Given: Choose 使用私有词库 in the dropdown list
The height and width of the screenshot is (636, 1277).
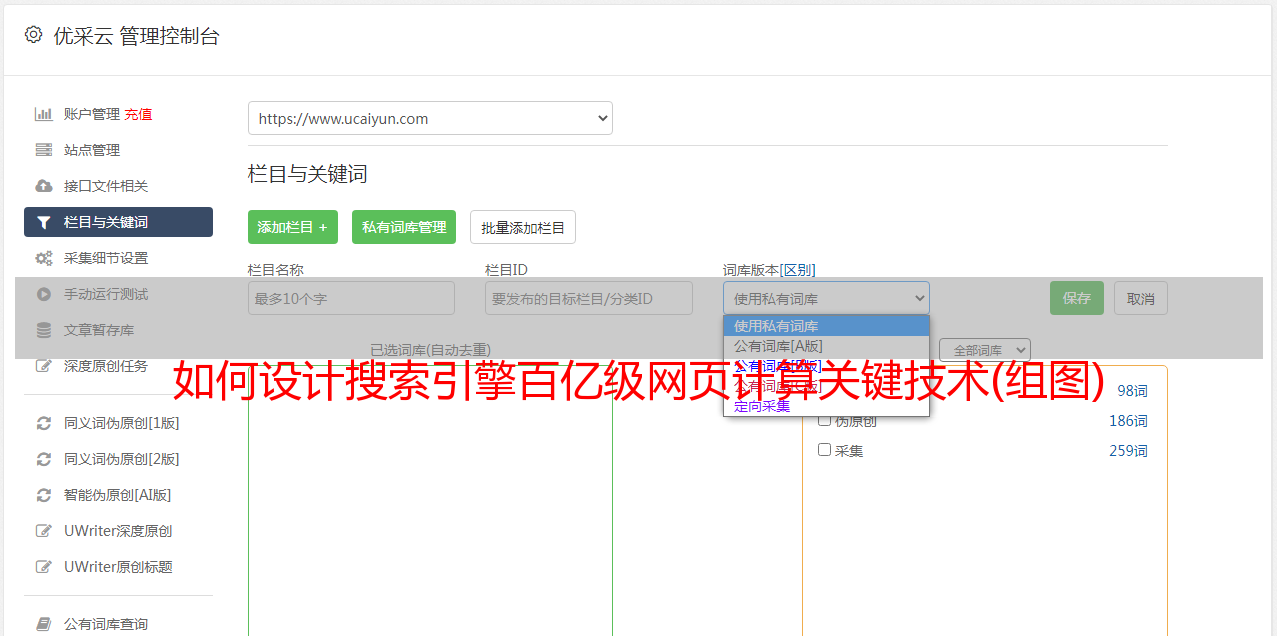Looking at the screenshot, I should (826, 326).
